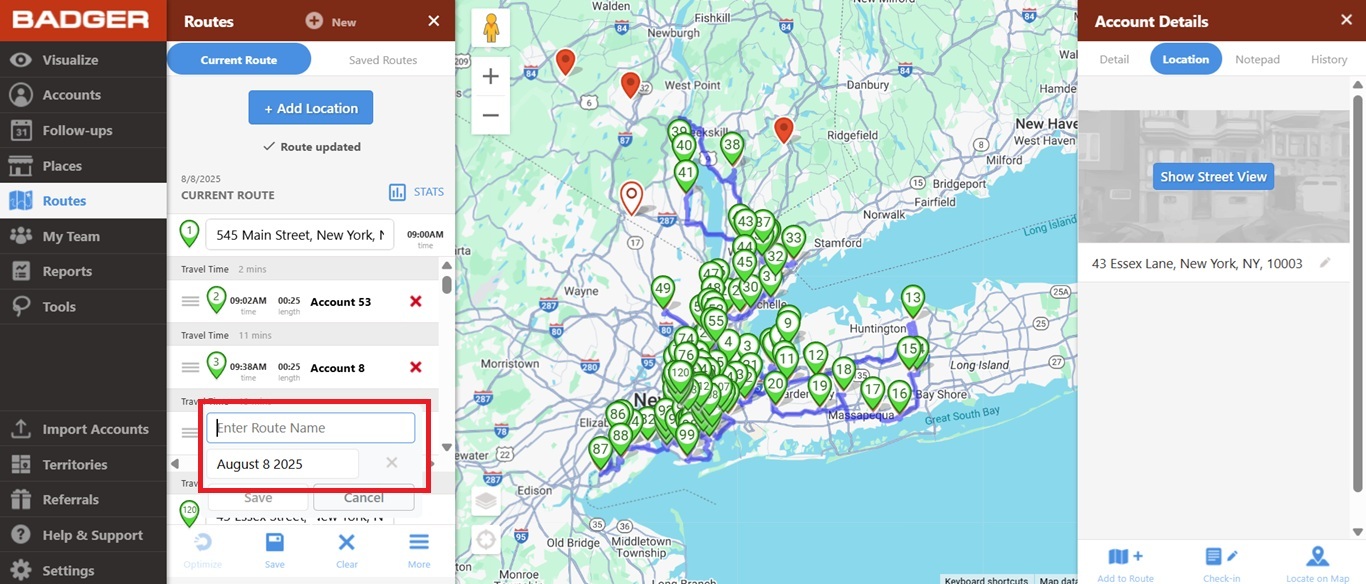Switch to the Location tab

(x=1186, y=59)
